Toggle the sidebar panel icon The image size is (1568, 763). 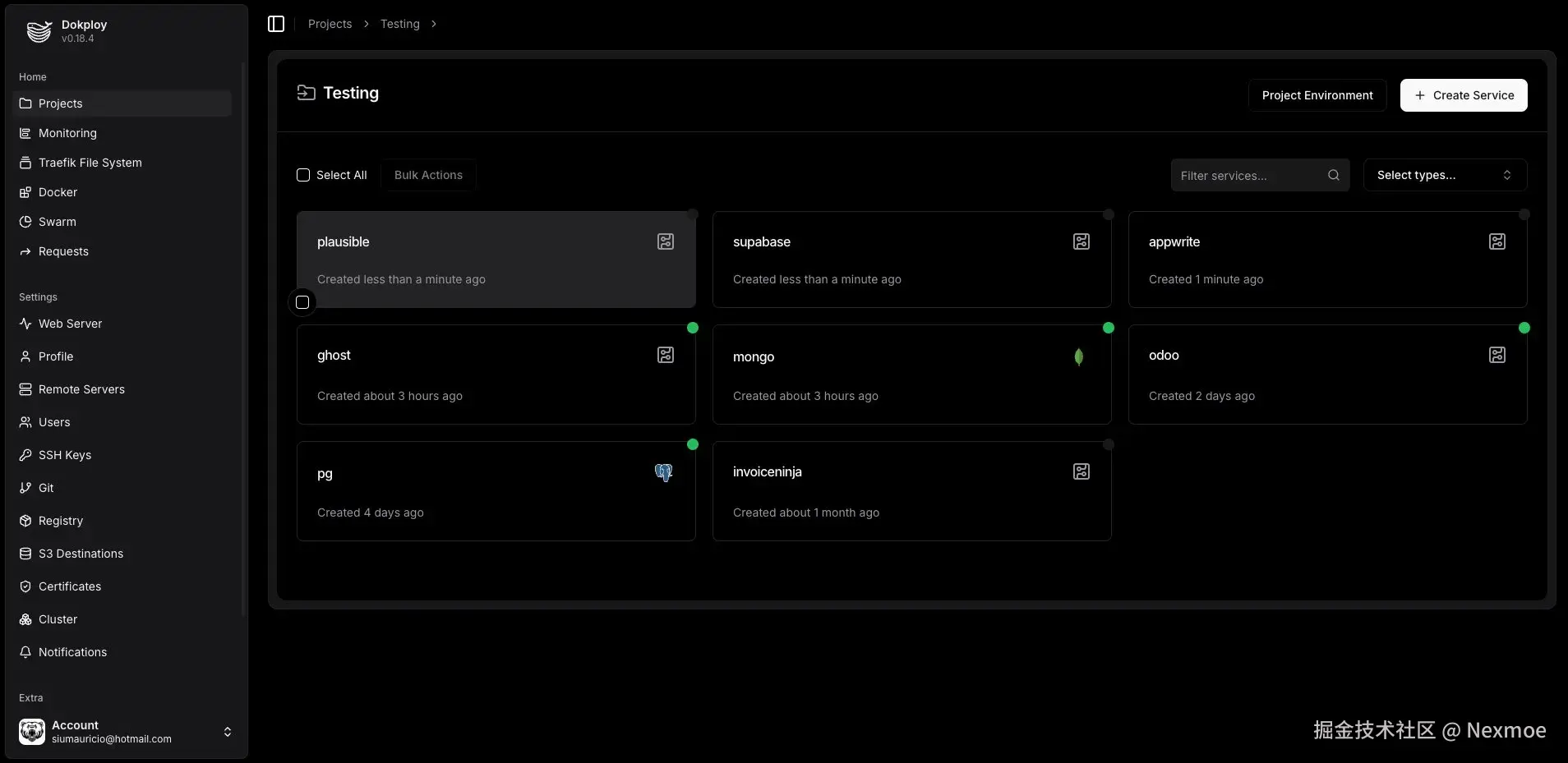point(276,24)
